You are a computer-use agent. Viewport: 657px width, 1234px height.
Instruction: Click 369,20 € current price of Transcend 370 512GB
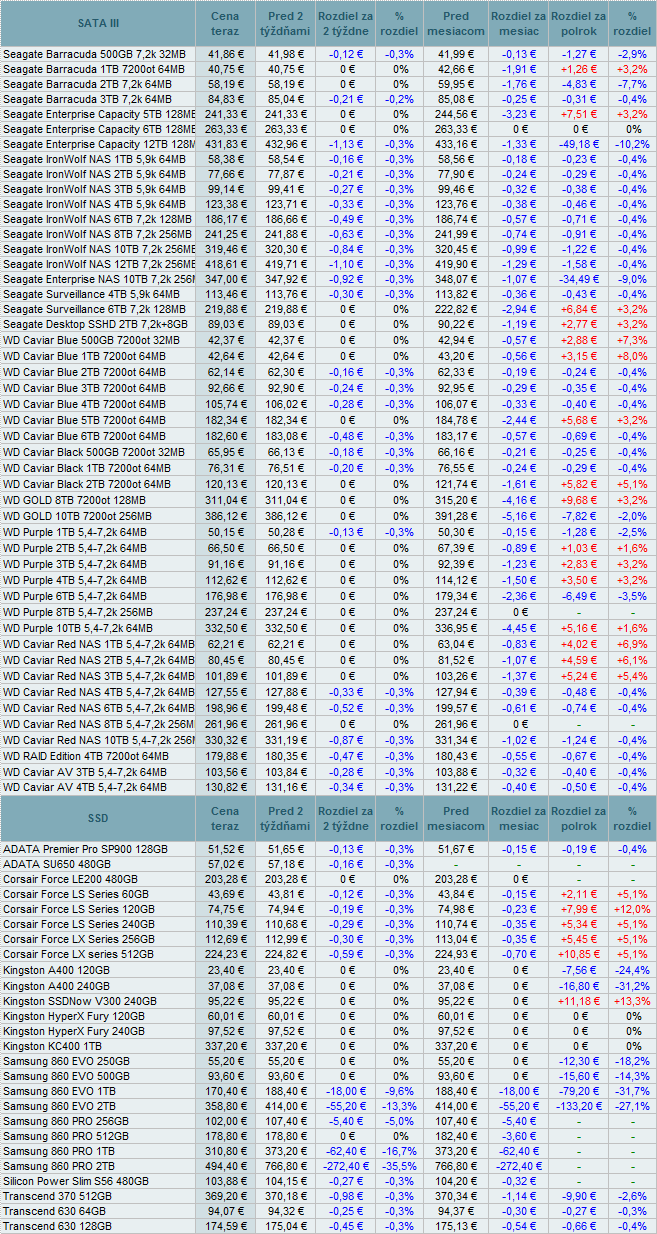click(x=225, y=1197)
